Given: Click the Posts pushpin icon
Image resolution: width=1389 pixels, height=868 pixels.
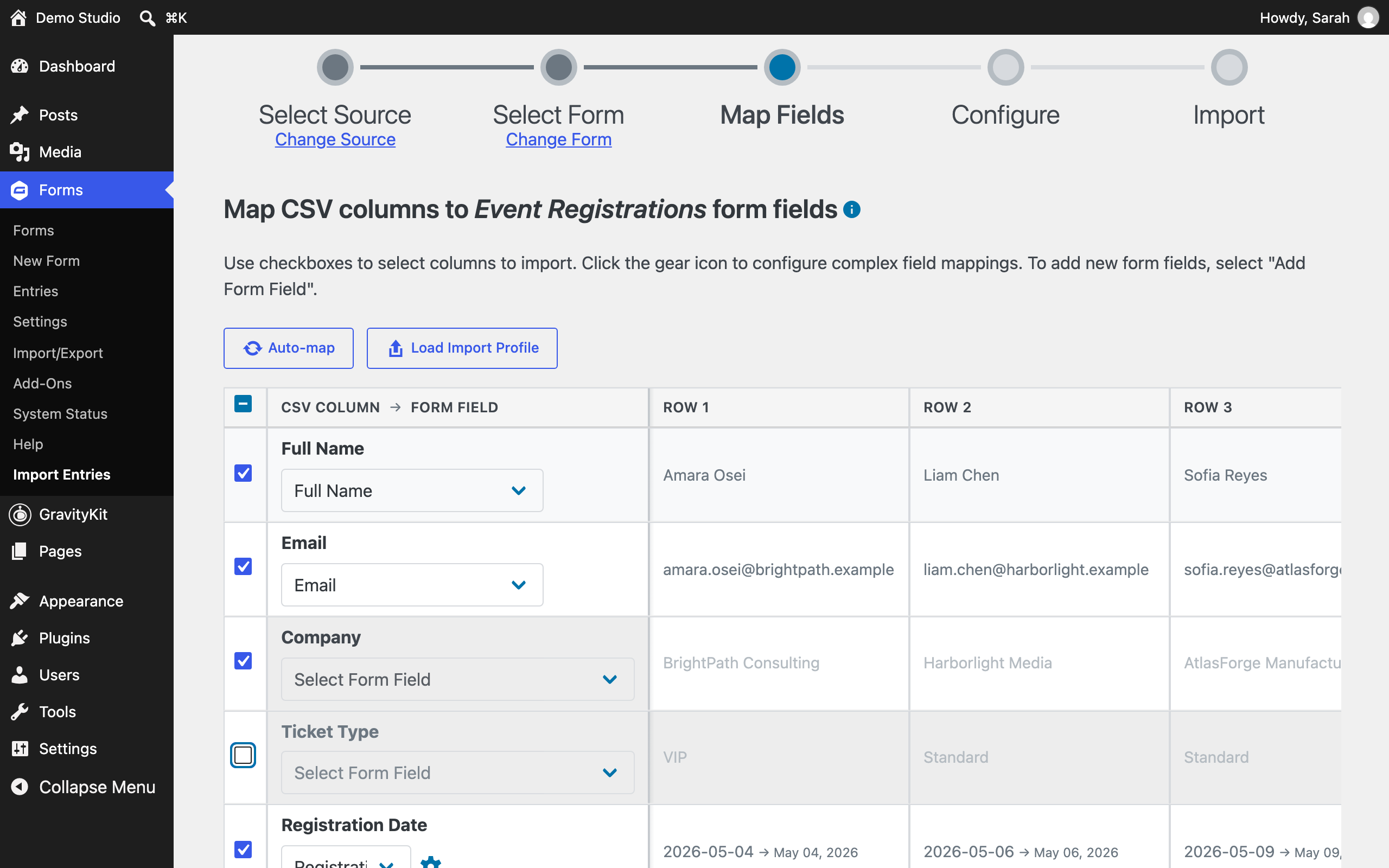Looking at the screenshot, I should pos(20,115).
